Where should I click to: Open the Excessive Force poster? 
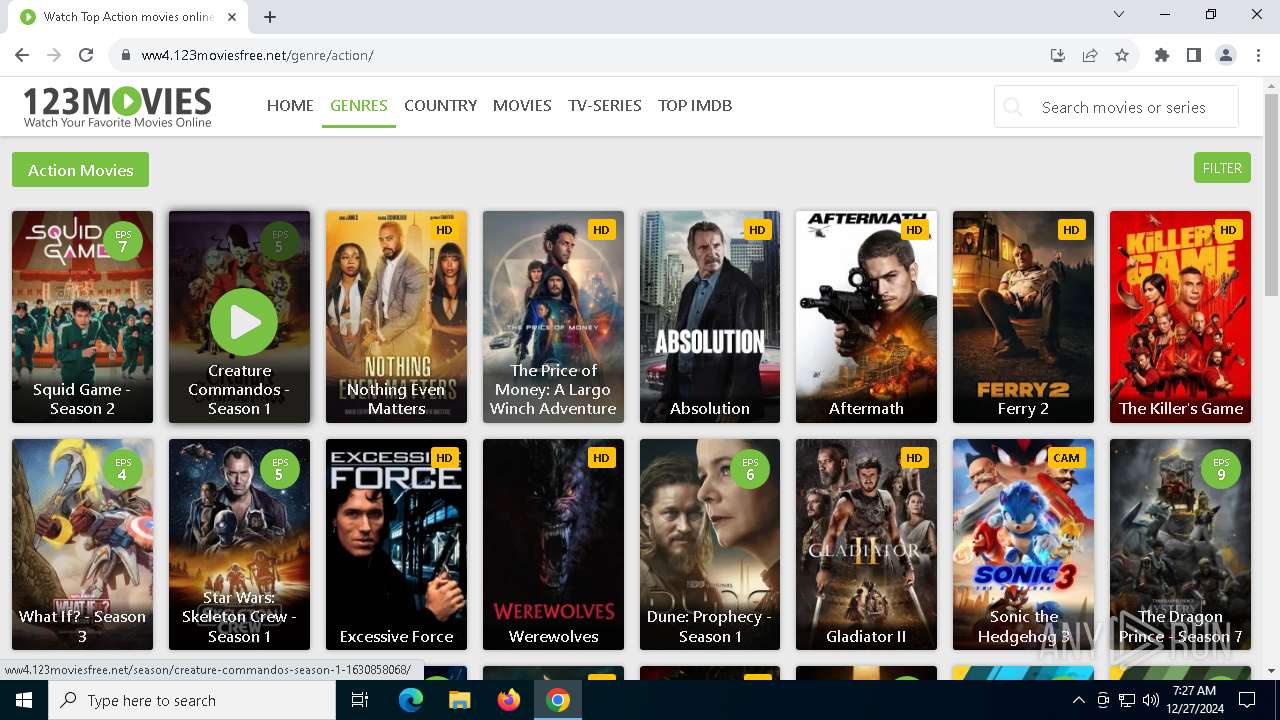tap(396, 545)
